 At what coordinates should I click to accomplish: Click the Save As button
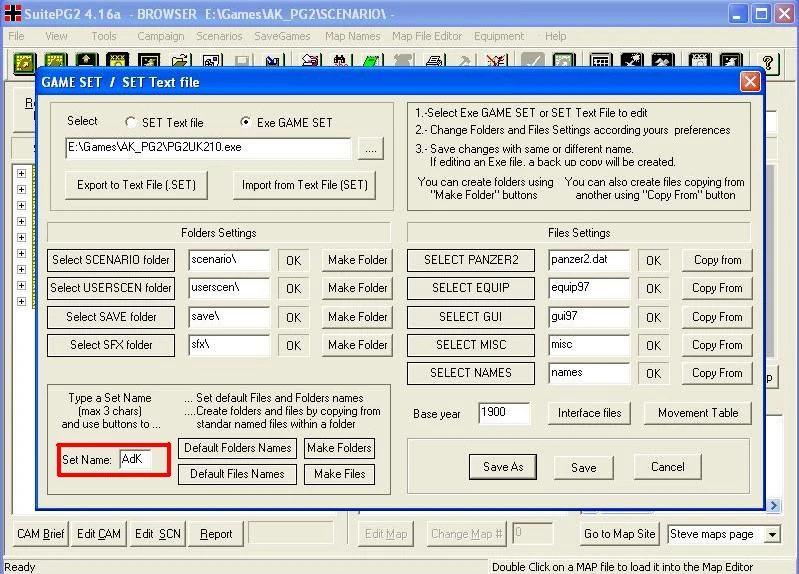[503, 467]
